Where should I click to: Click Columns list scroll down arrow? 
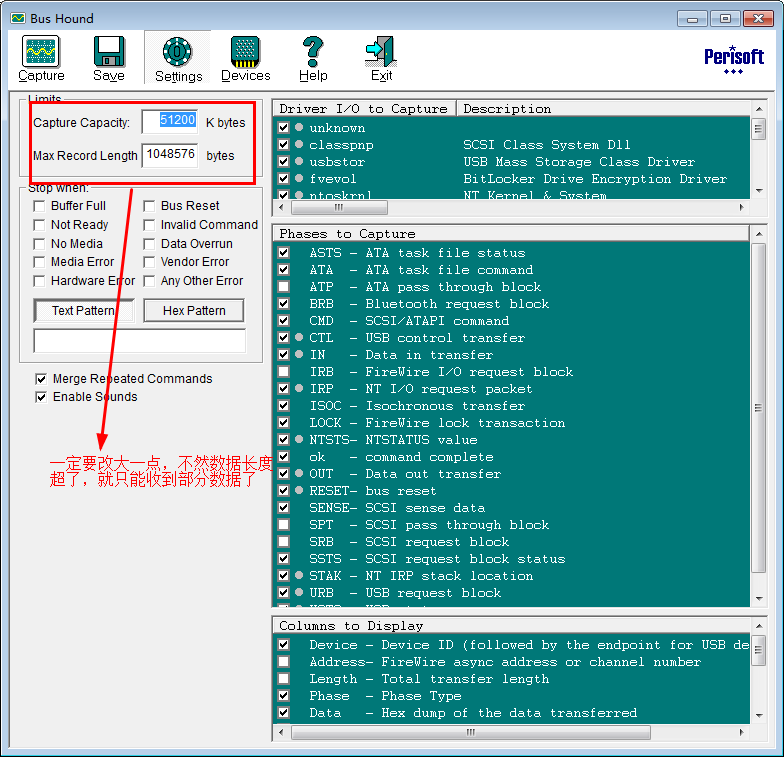(759, 716)
